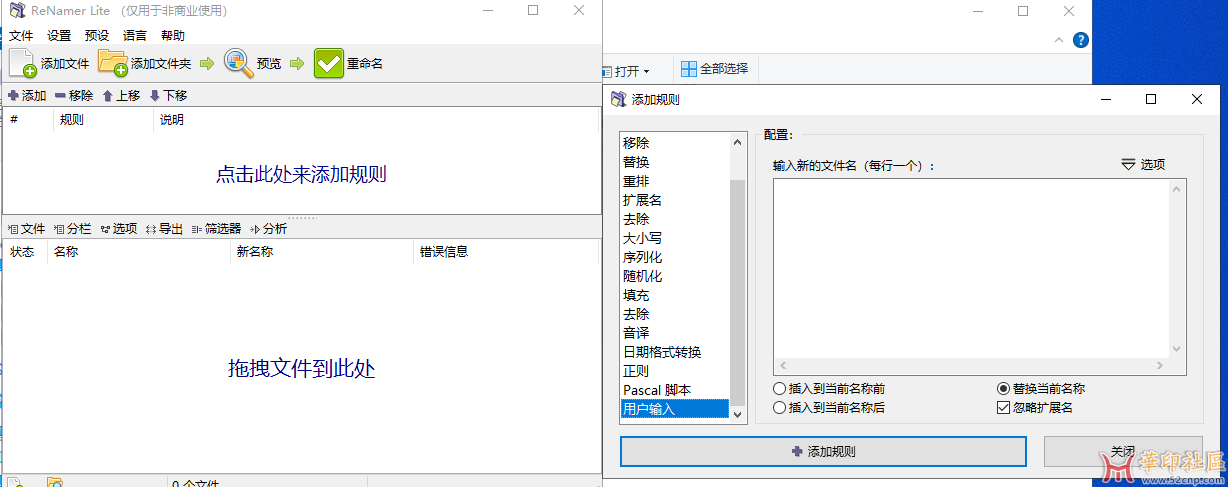Click the rule list scrollbar down arrow
Image resolution: width=1228 pixels, height=487 pixels.
click(x=738, y=413)
